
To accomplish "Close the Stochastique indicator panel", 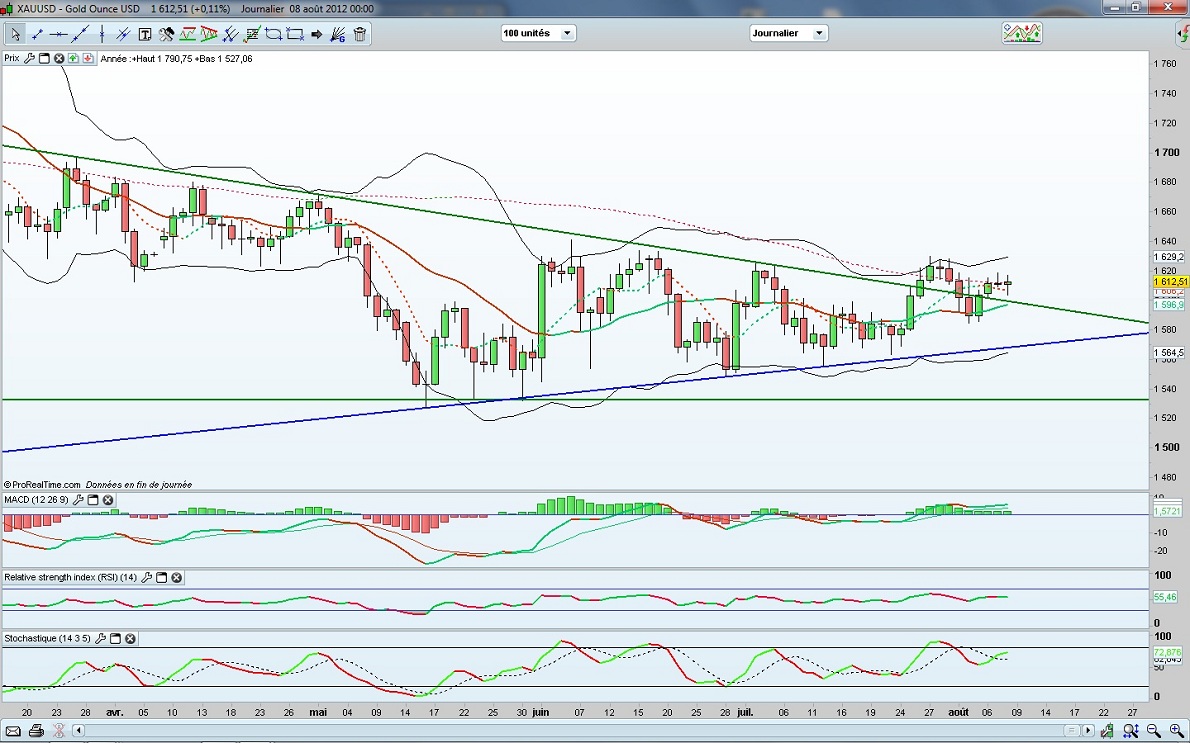I will click(130, 638).
